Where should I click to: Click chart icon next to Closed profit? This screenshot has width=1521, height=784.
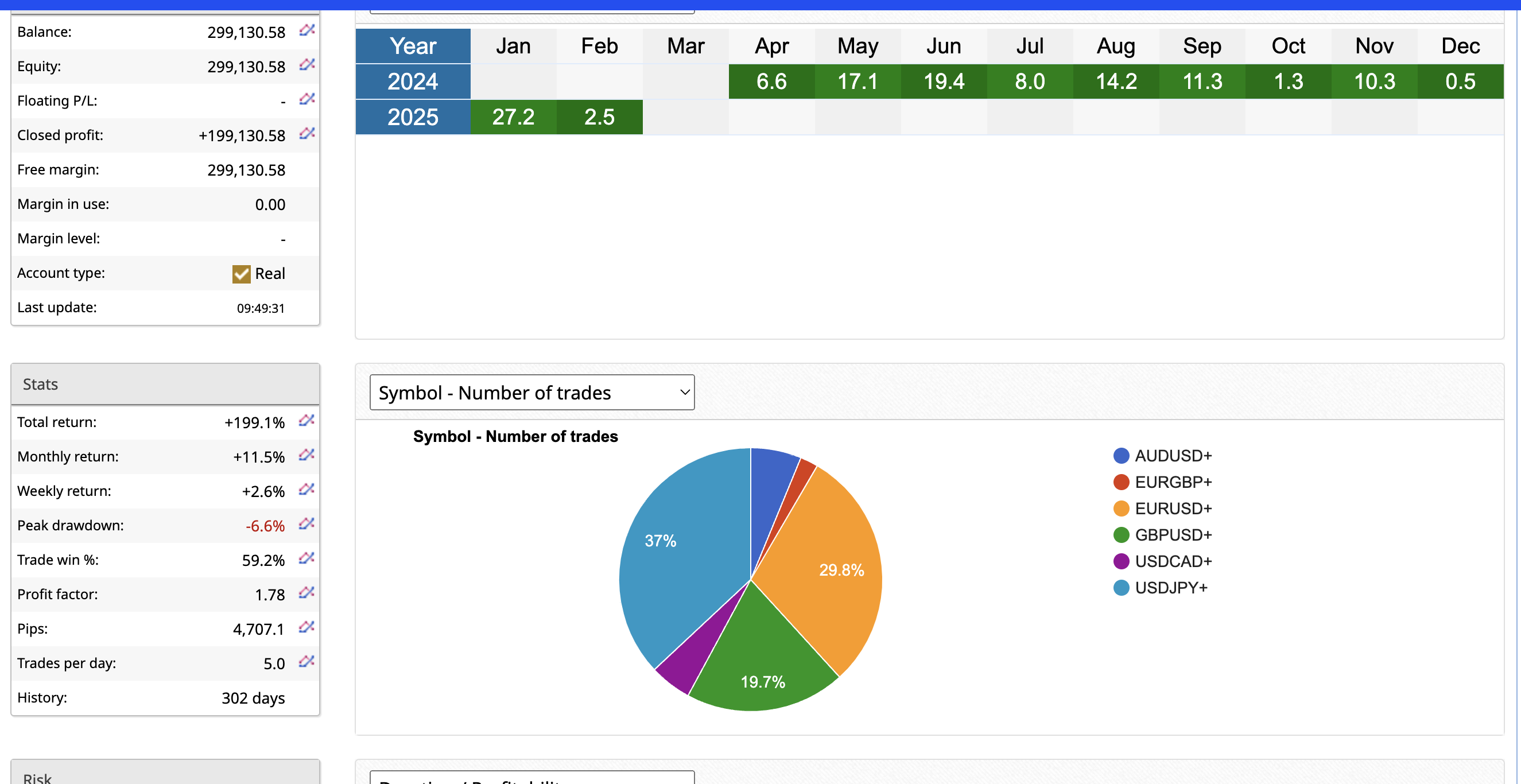tap(306, 133)
